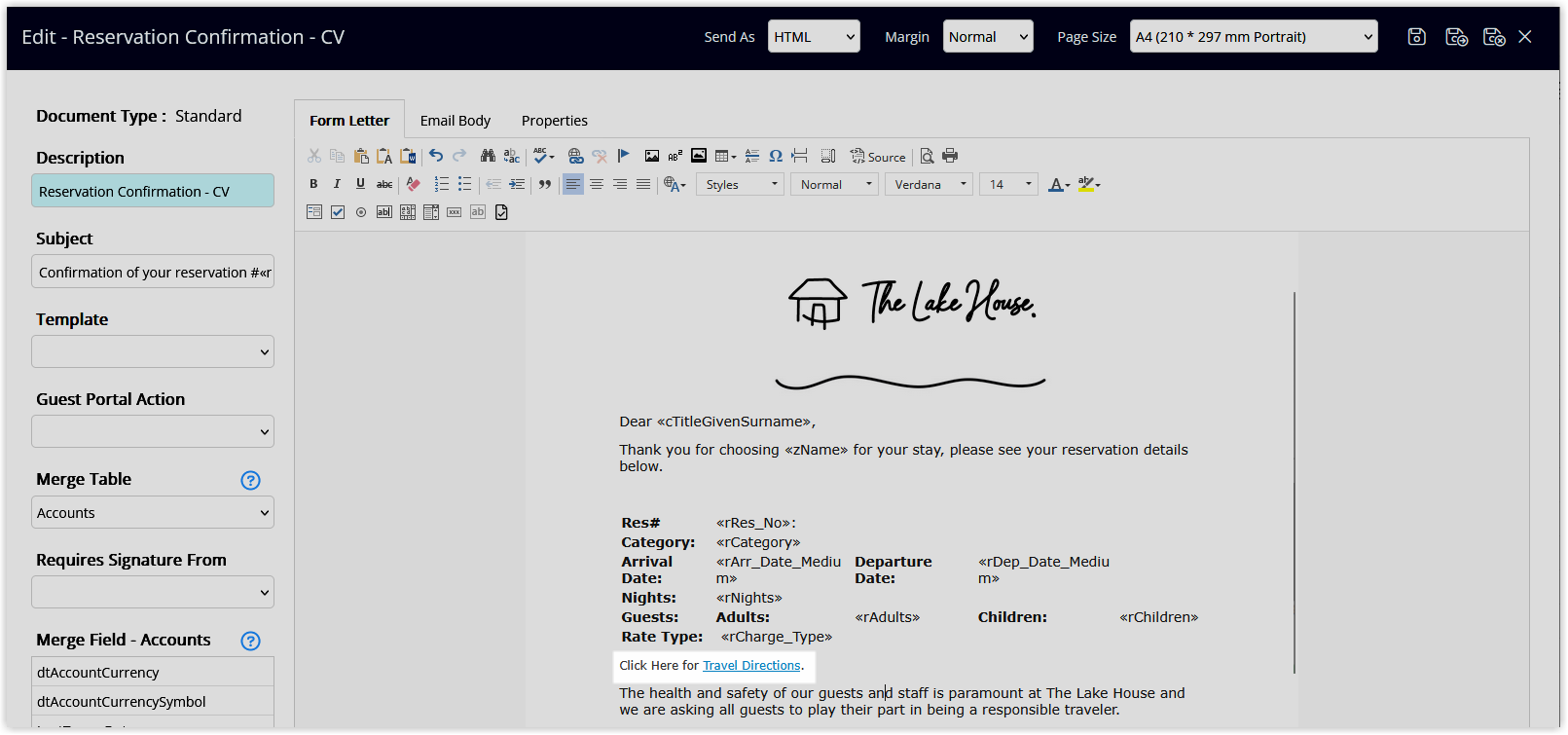Viewport: 1568px width, 735px height.
Task: Switch to Source view
Action: [x=878, y=156]
